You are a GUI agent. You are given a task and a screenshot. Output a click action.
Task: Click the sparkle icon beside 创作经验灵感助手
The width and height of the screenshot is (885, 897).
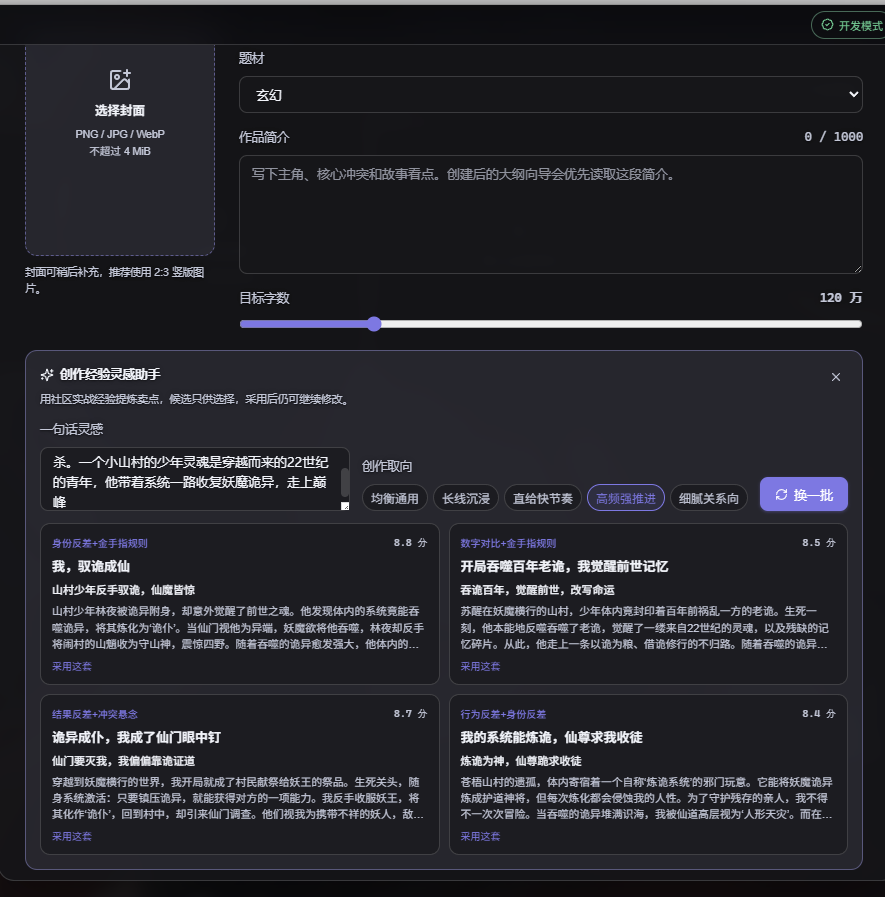[x=47, y=375]
